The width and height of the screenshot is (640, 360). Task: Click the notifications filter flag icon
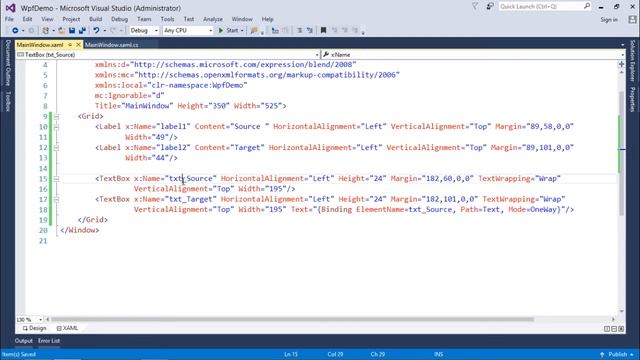[475, 7]
